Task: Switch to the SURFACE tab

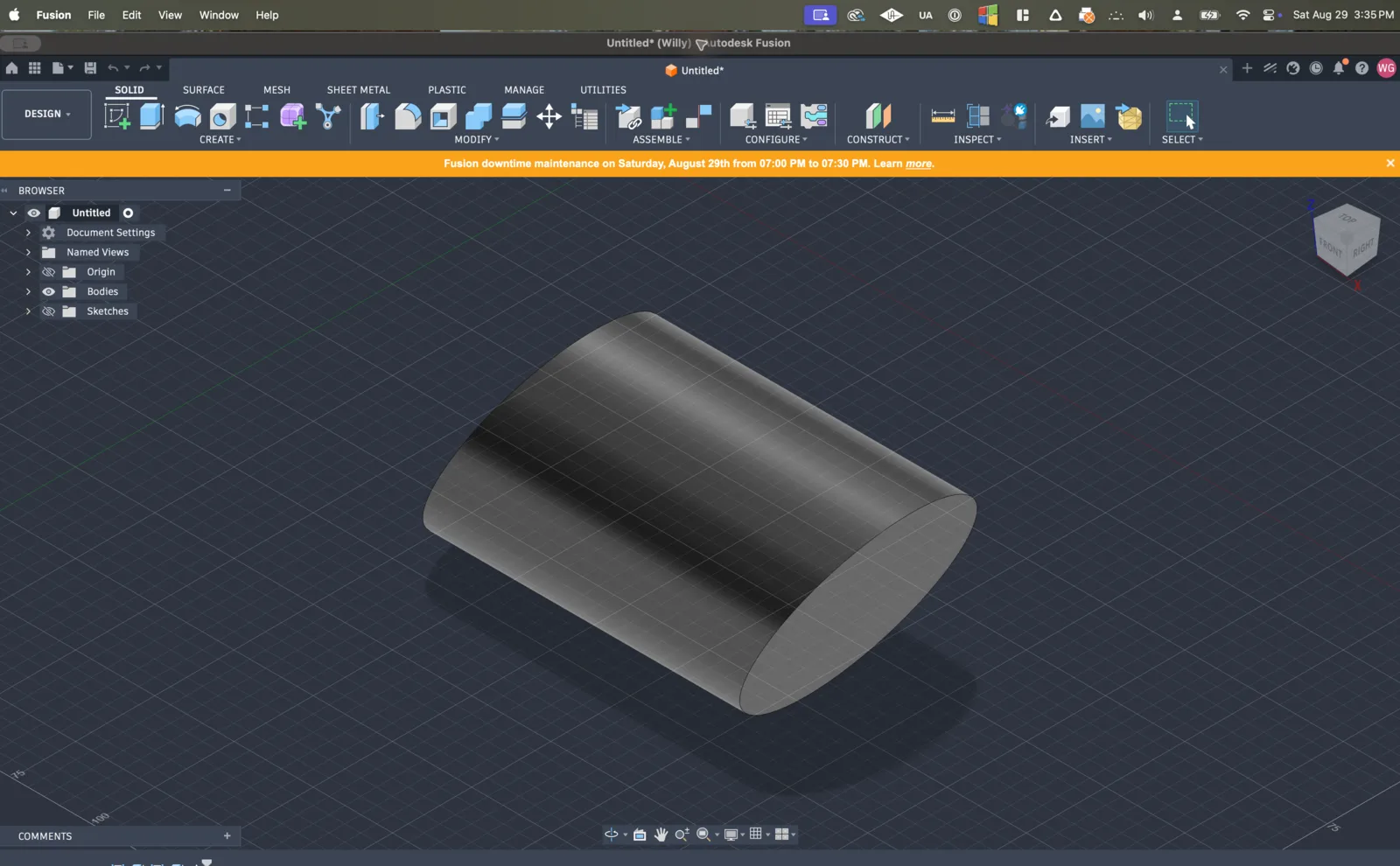Action: click(x=204, y=90)
